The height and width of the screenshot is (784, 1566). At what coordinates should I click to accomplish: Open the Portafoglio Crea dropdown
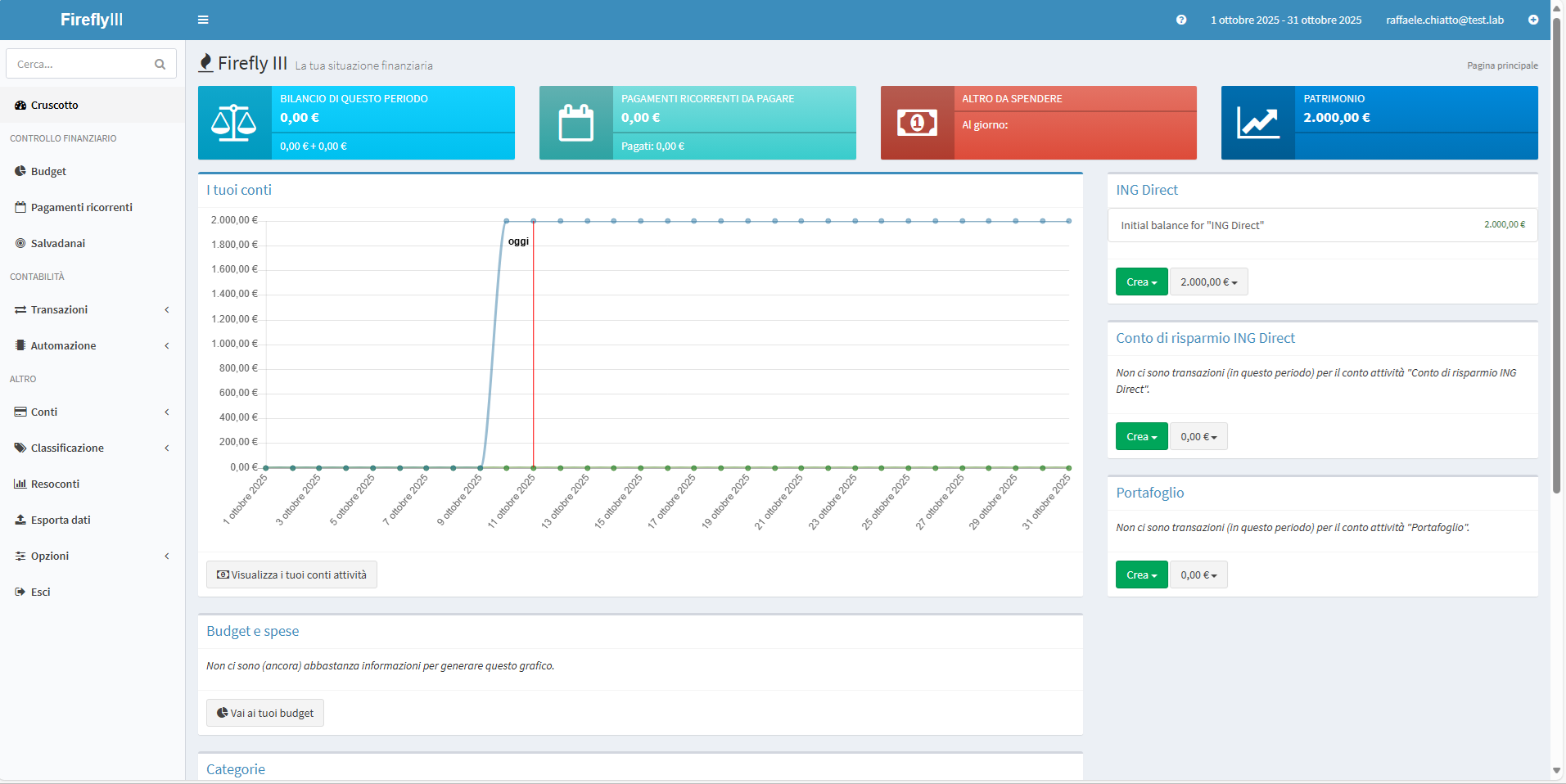[1141, 574]
